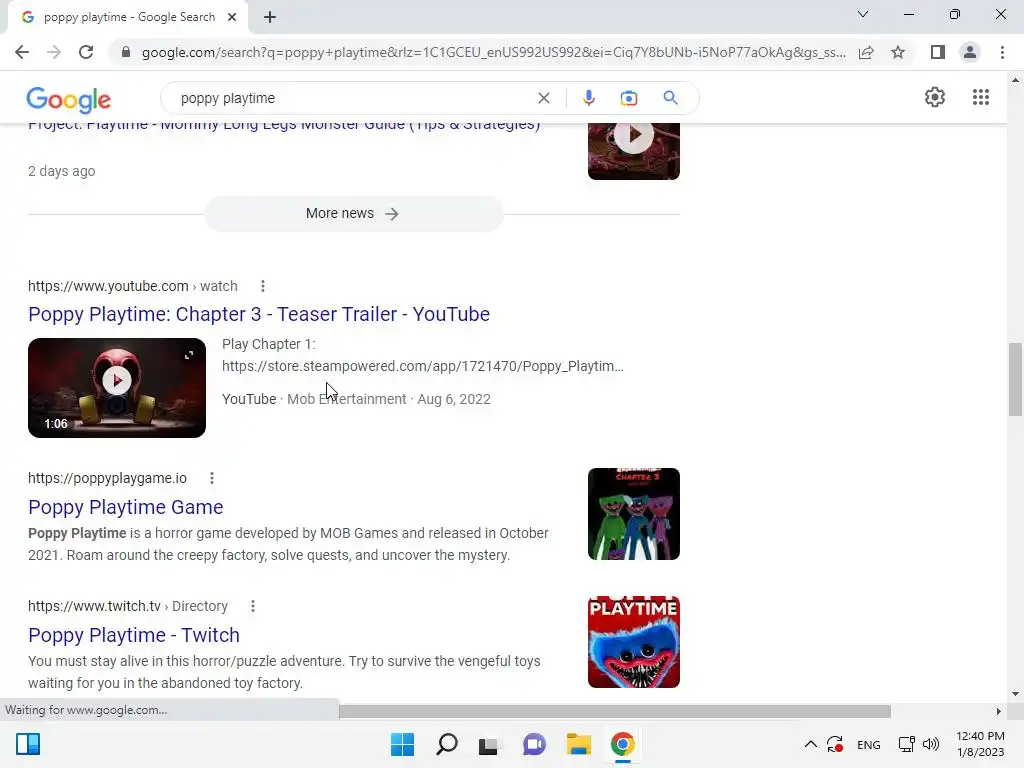This screenshot has width=1024, height=768.
Task: Open the volume control in the tray
Action: pyautogui.click(x=931, y=744)
